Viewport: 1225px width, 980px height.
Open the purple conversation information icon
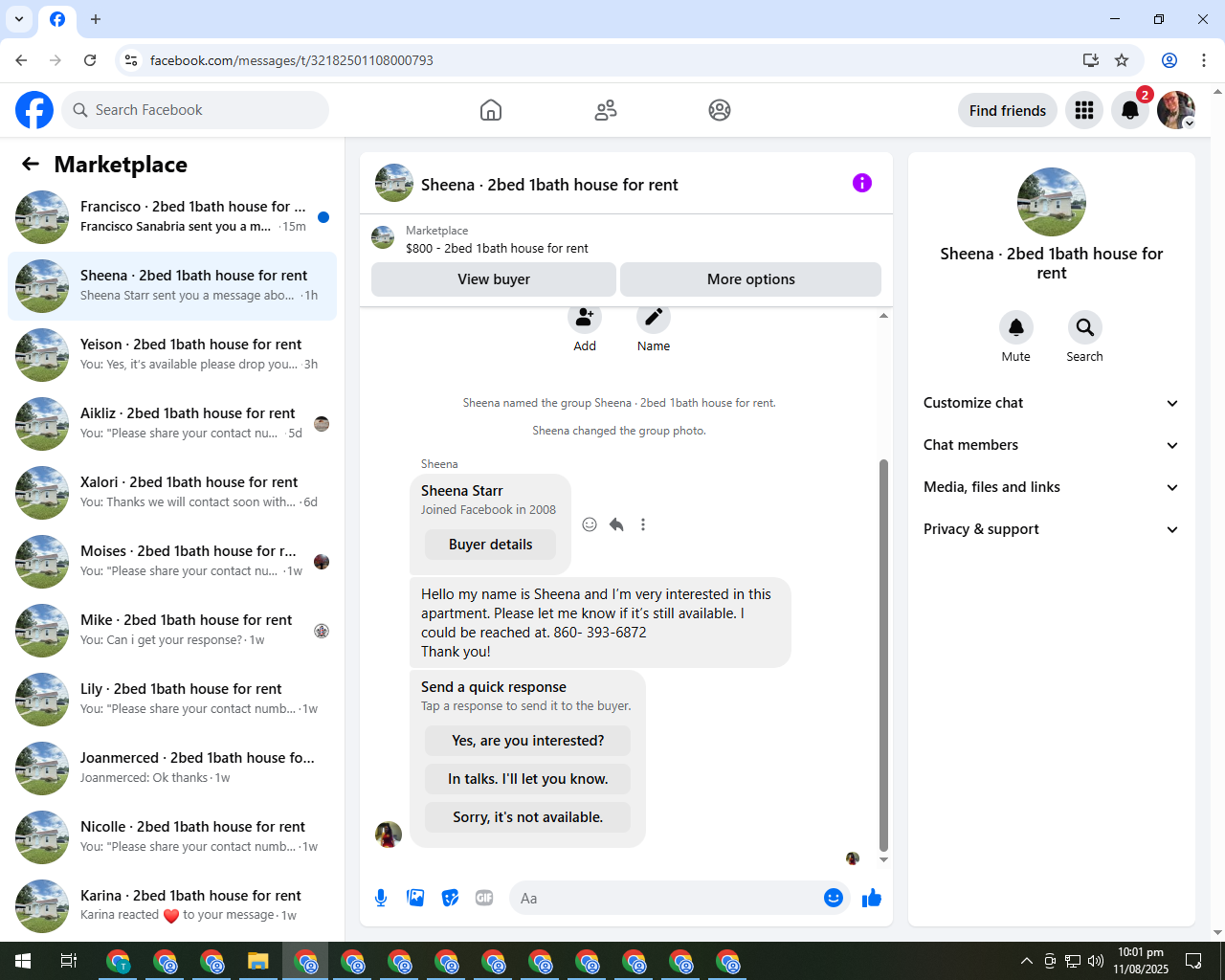click(x=862, y=183)
